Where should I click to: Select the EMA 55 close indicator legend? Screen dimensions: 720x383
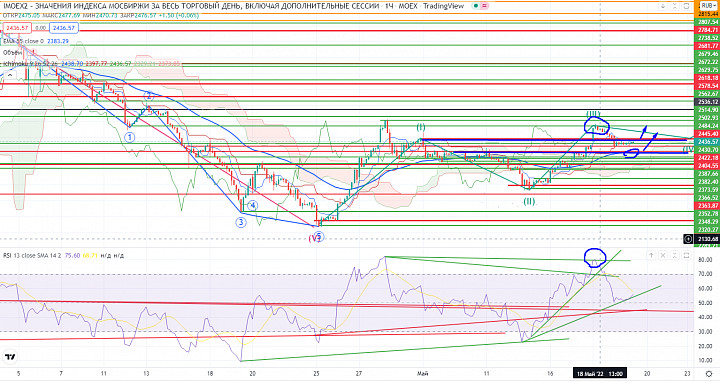(x=36, y=41)
